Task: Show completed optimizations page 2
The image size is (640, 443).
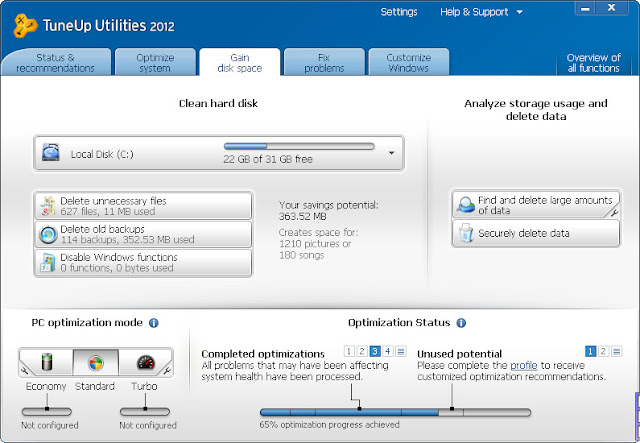Action: (x=362, y=351)
